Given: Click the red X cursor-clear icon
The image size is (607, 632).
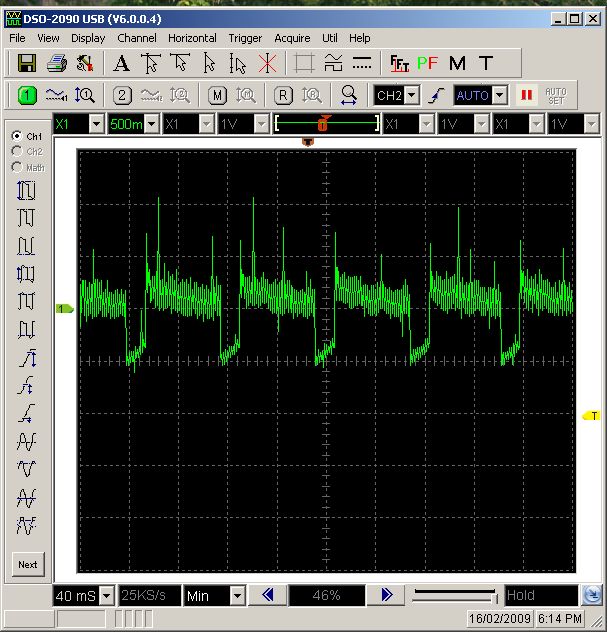Looking at the screenshot, I should [x=267, y=63].
